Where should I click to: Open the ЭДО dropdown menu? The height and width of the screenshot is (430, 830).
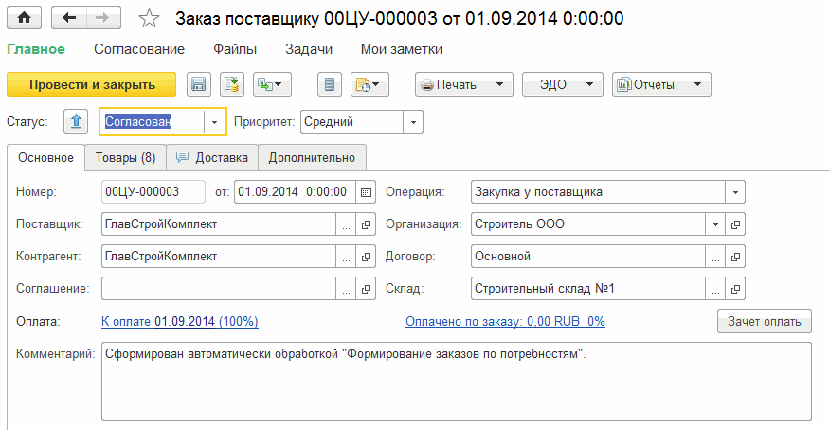click(563, 85)
